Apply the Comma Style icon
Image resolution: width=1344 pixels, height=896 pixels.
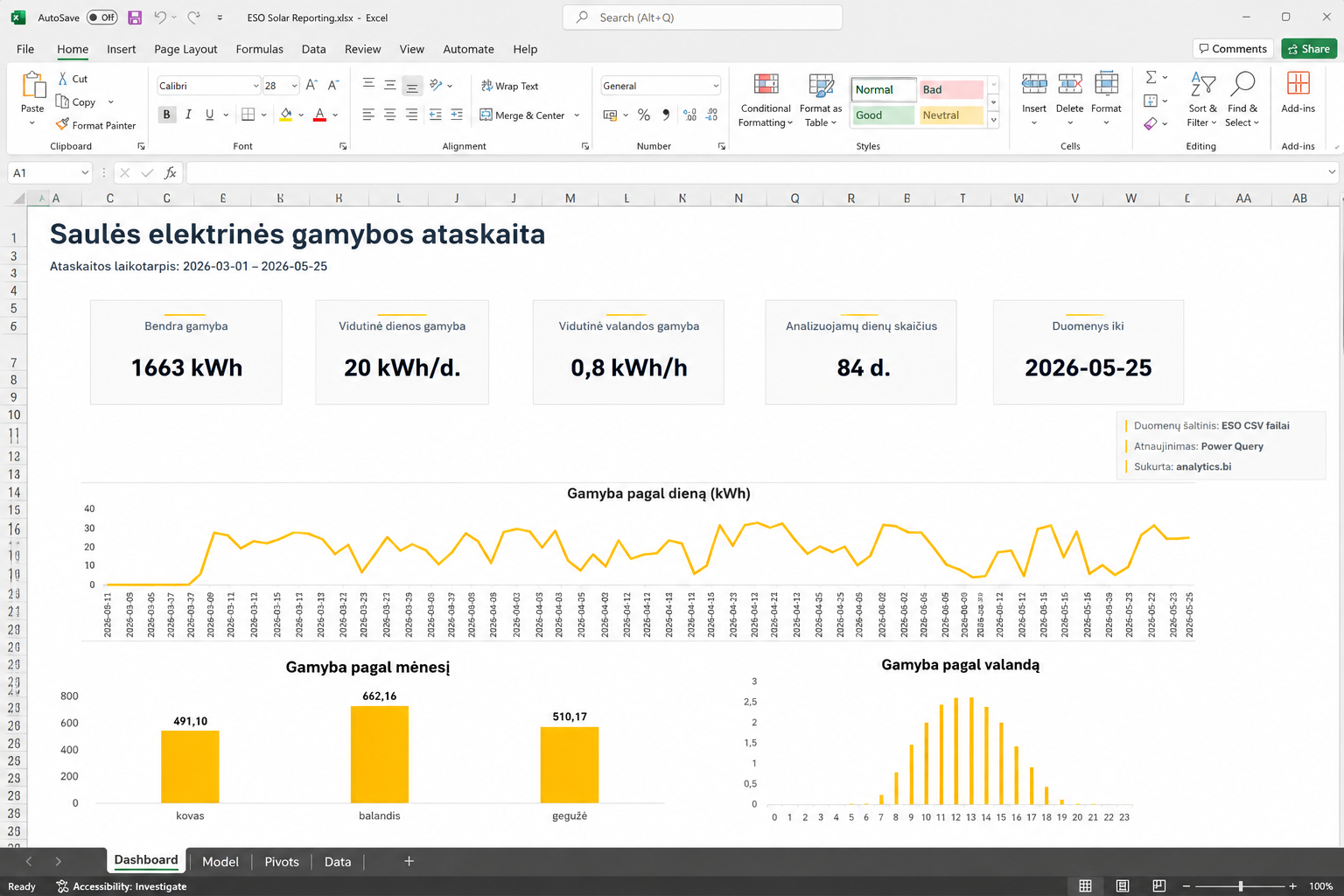pos(666,115)
